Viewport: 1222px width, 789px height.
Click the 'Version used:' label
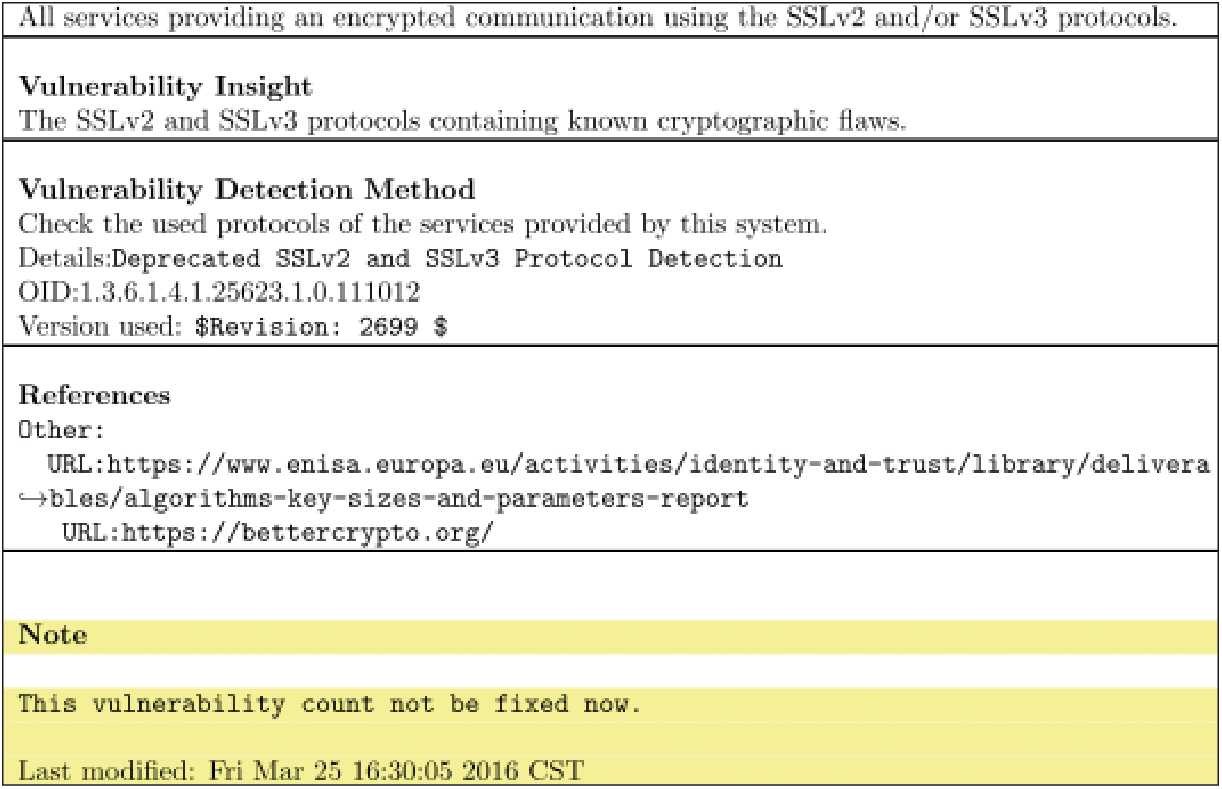pos(104,327)
